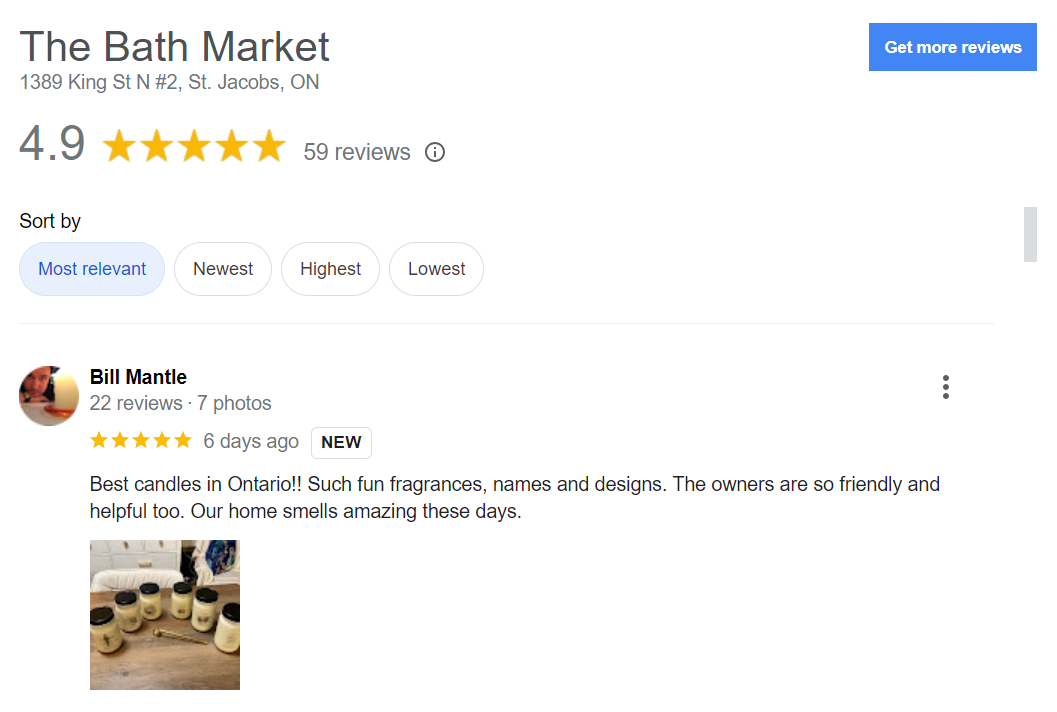Open Bill Mantle's reviewer profile name

138,377
